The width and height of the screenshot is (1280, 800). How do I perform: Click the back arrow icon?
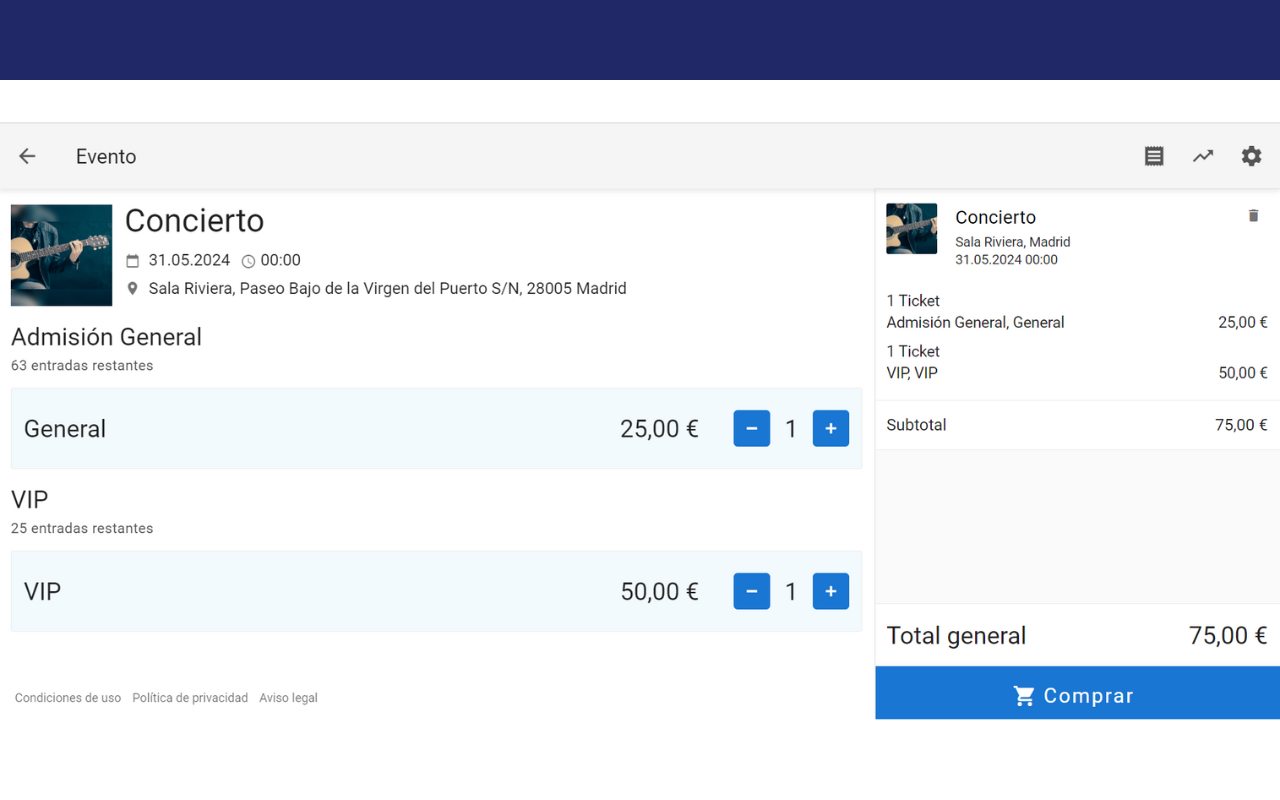tap(27, 156)
